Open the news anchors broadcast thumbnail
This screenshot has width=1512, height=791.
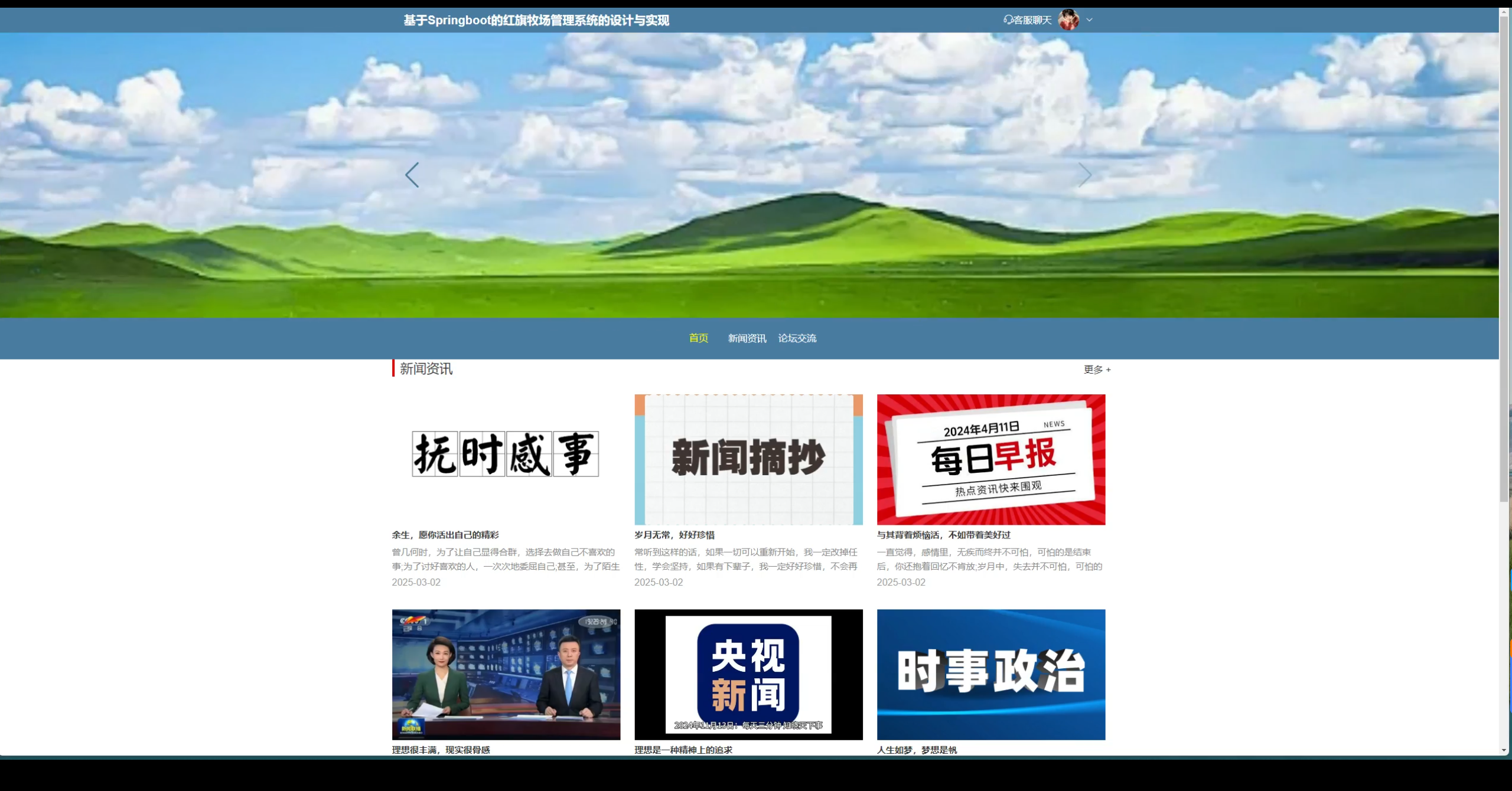tap(506, 674)
